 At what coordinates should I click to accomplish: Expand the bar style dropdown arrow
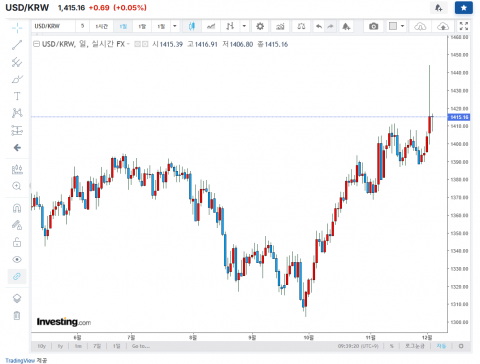244,26
